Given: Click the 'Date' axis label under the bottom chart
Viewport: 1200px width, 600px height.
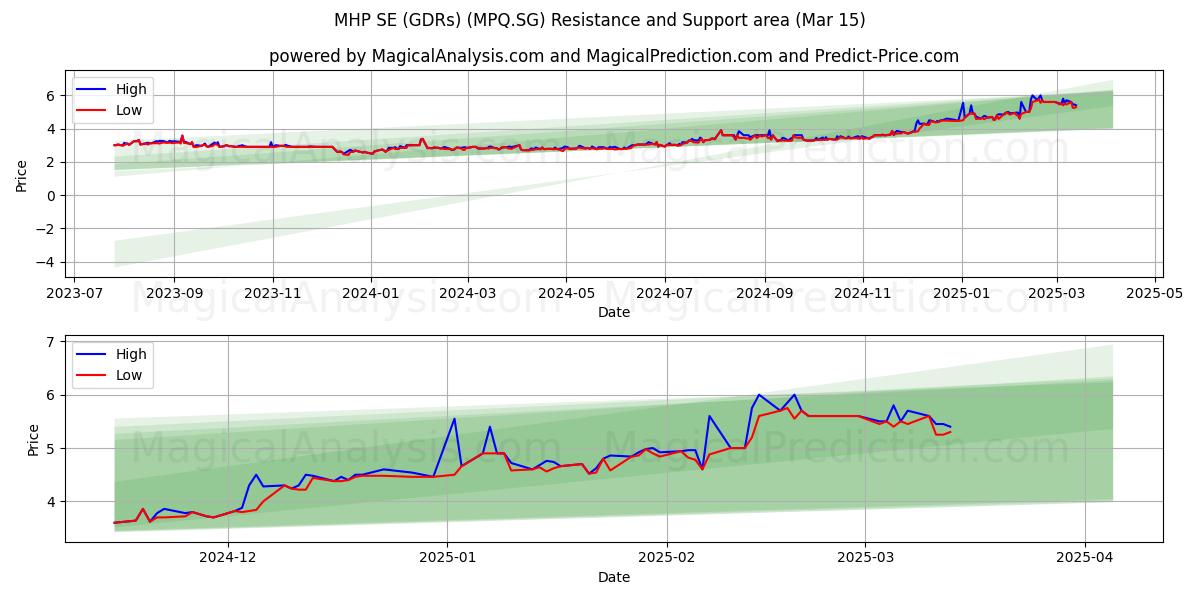Looking at the screenshot, I should [x=614, y=577].
